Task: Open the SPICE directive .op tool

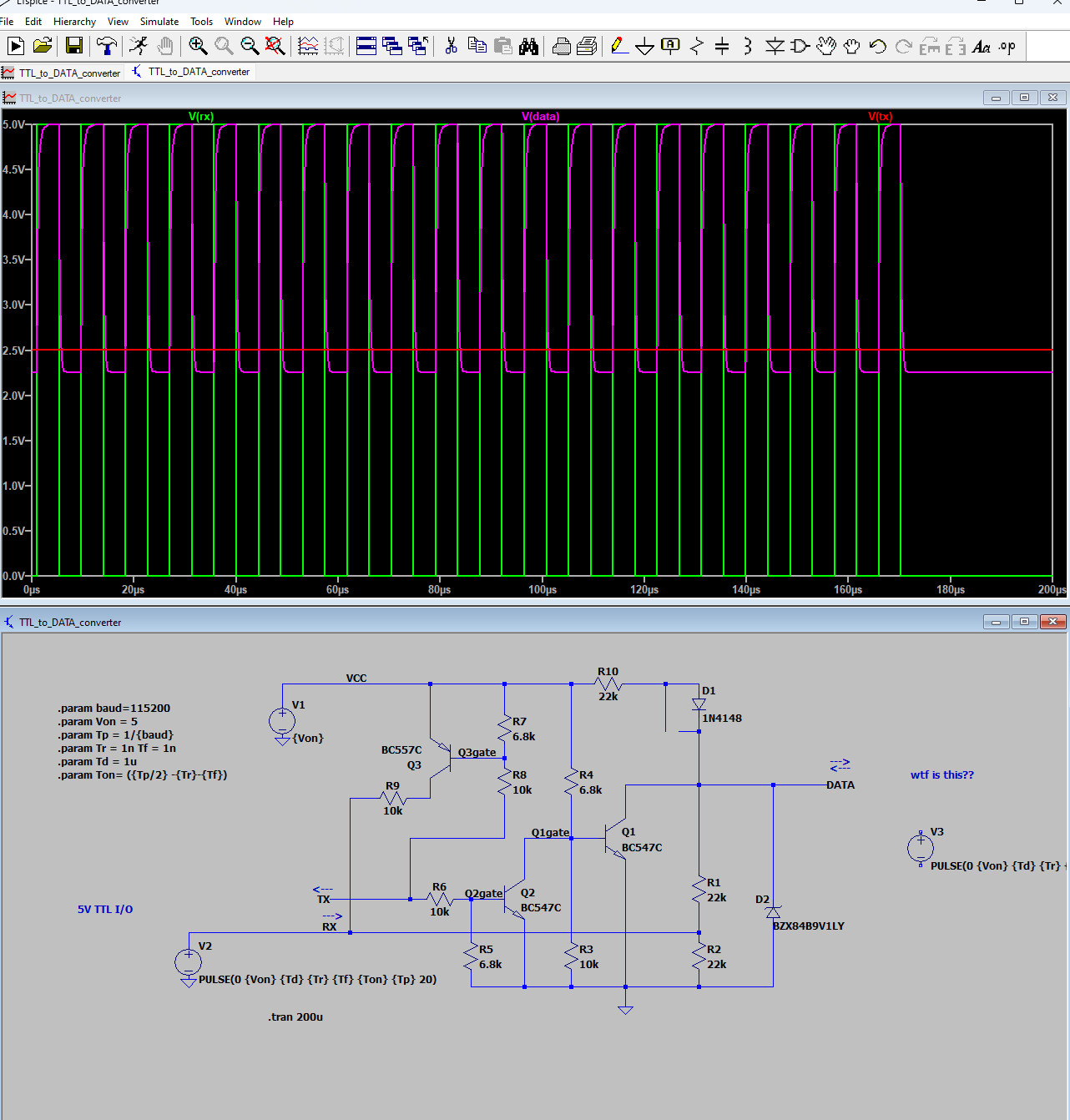Action: point(1007,46)
